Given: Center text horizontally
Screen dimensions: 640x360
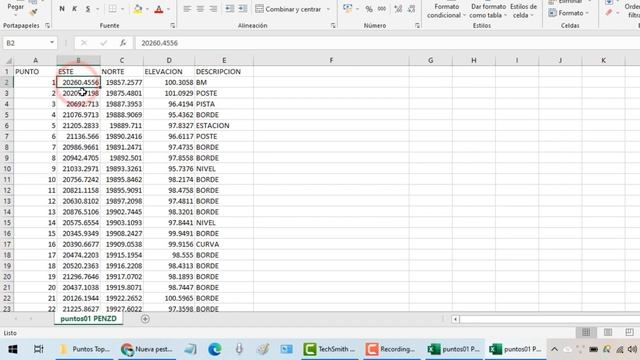Looking at the screenshot, I should click(x=200, y=9).
